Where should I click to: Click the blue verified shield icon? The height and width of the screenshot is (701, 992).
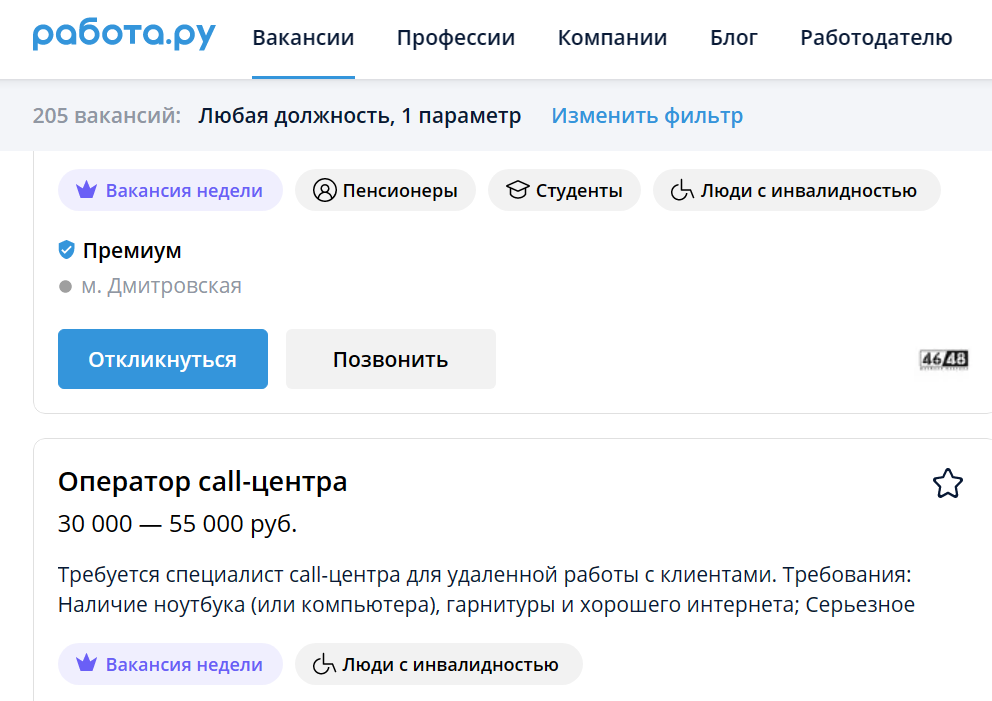point(66,250)
